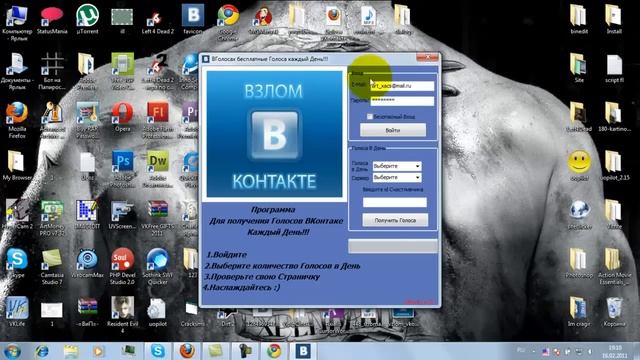The height and width of the screenshot is (360, 640).
Task: Launch the Resident Evil 4 shortcut
Action: pos(122,314)
